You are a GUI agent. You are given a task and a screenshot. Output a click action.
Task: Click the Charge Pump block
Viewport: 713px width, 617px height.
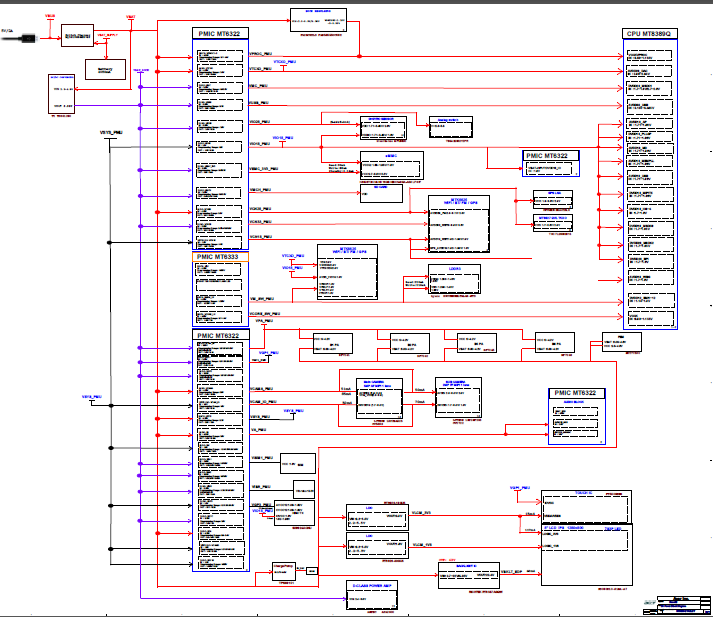[x=284, y=571]
